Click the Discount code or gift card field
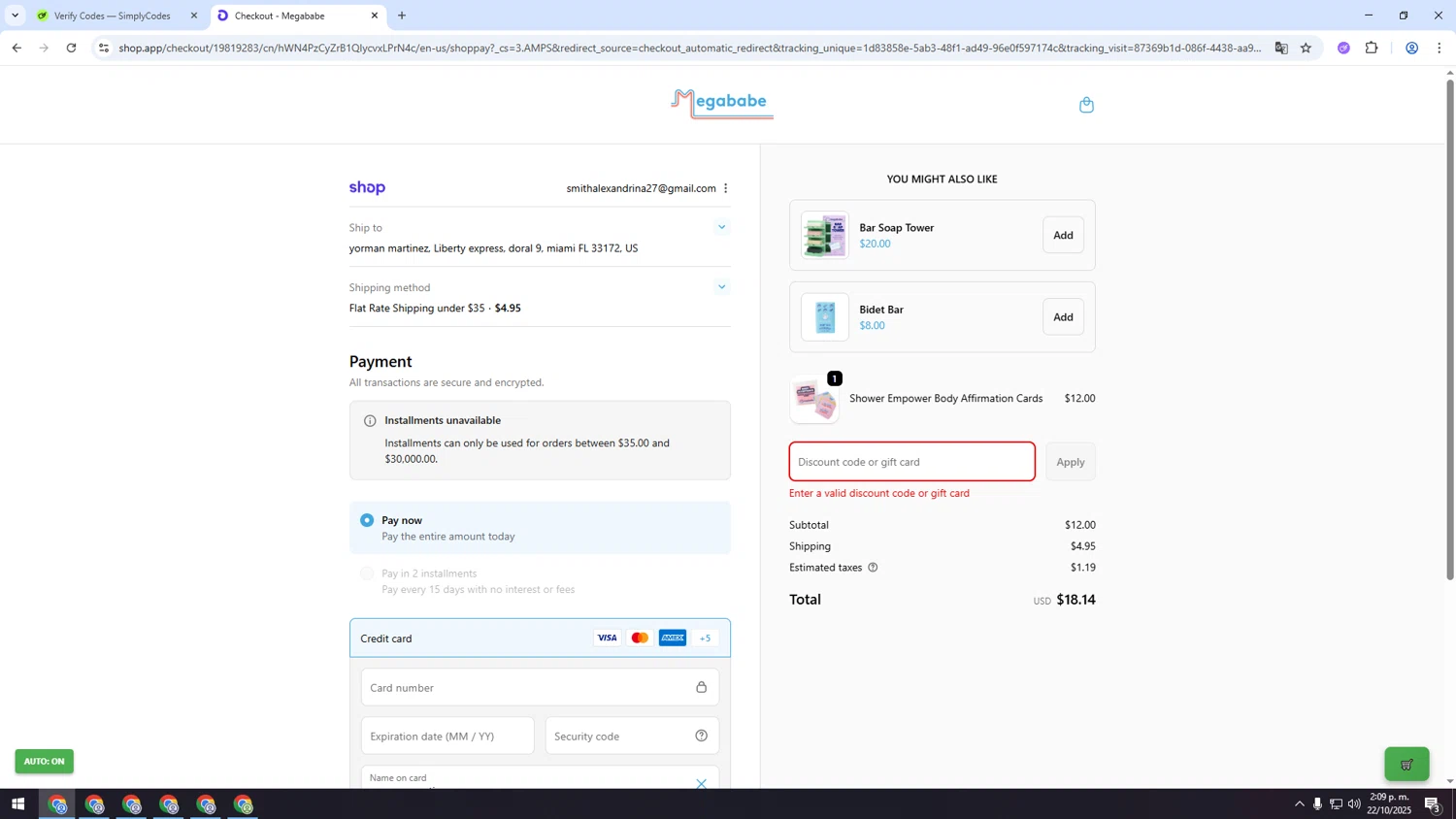 pyautogui.click(x=911, y=462)
